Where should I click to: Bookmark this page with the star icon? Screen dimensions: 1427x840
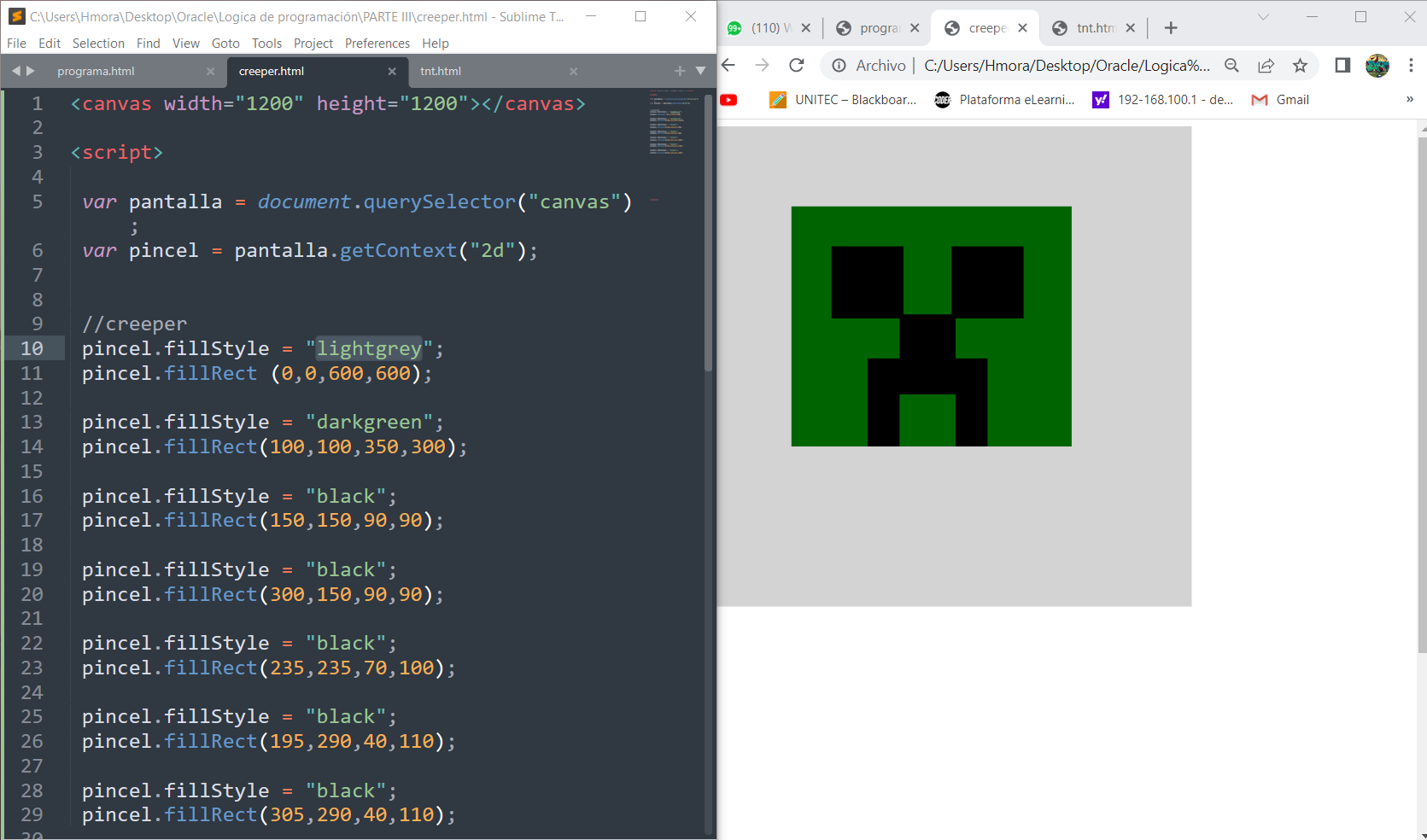(1300, 66)
